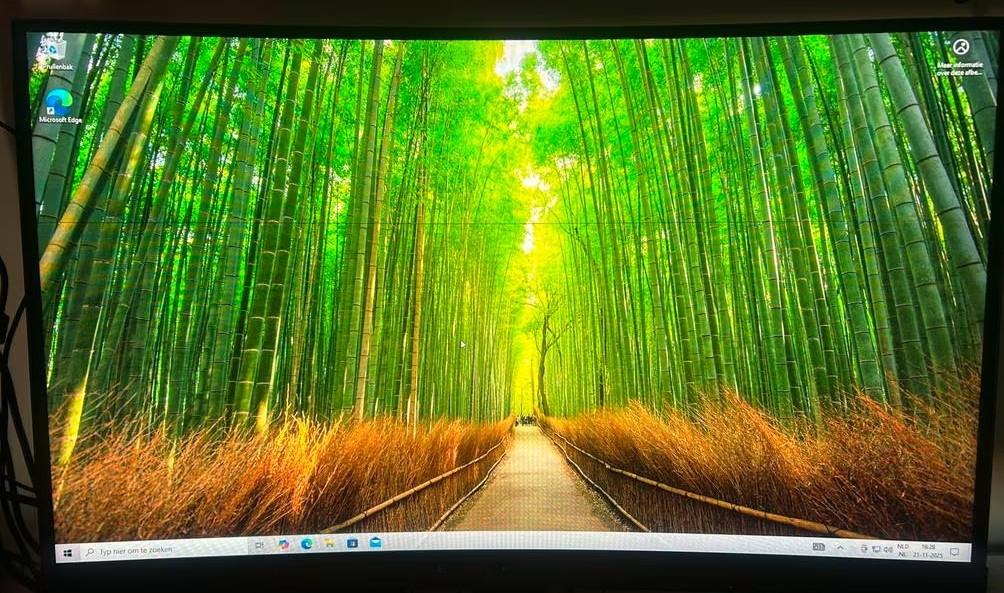This screenshot has width=1004, height=593.
Task: Open the notification center icon
Action: pos(954,551)
